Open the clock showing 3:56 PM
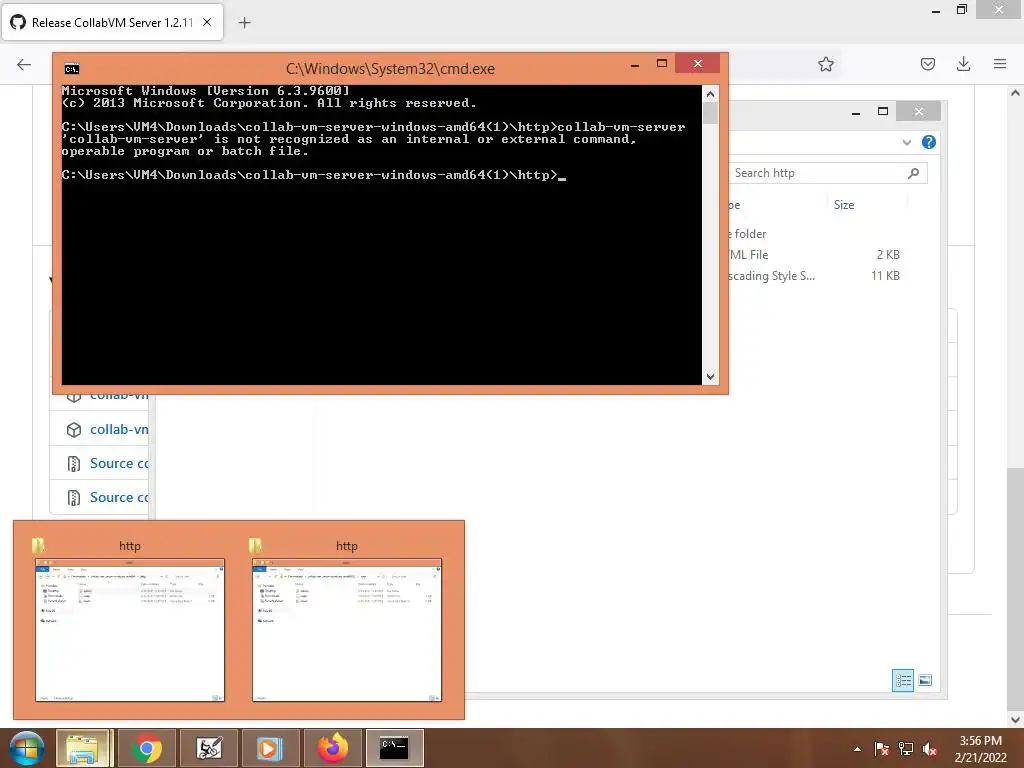Image resolution: width=1024 pixels, height=768 pixels. coord(980,749)
